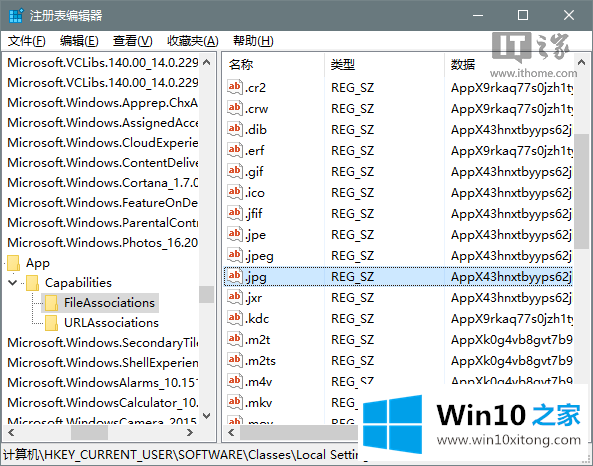Click the URLAssociations folder icon
Image resolution: width=593 pixels, height=466 pixels.
[51, 323]
